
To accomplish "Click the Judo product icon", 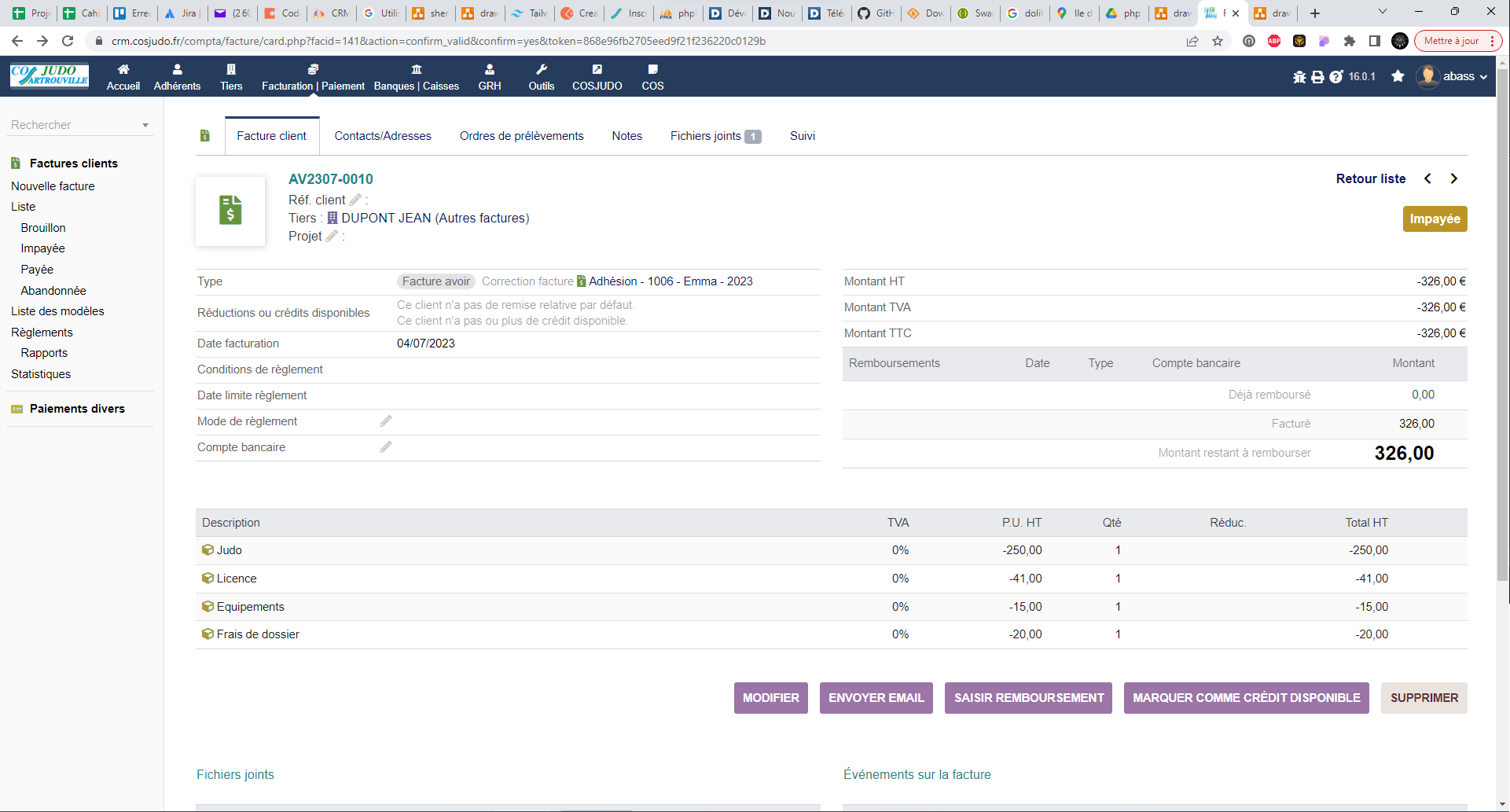I will tap(208, 549).
